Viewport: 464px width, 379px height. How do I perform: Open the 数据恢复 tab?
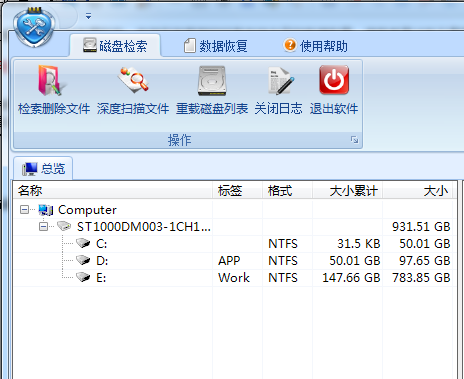pyautogui.click(x=215, y=46)
